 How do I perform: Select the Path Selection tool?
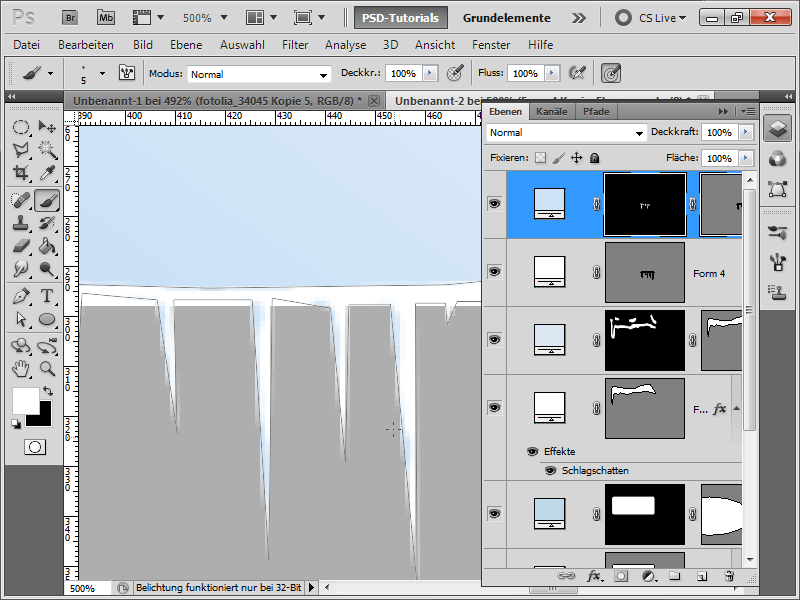coord(21,319)
